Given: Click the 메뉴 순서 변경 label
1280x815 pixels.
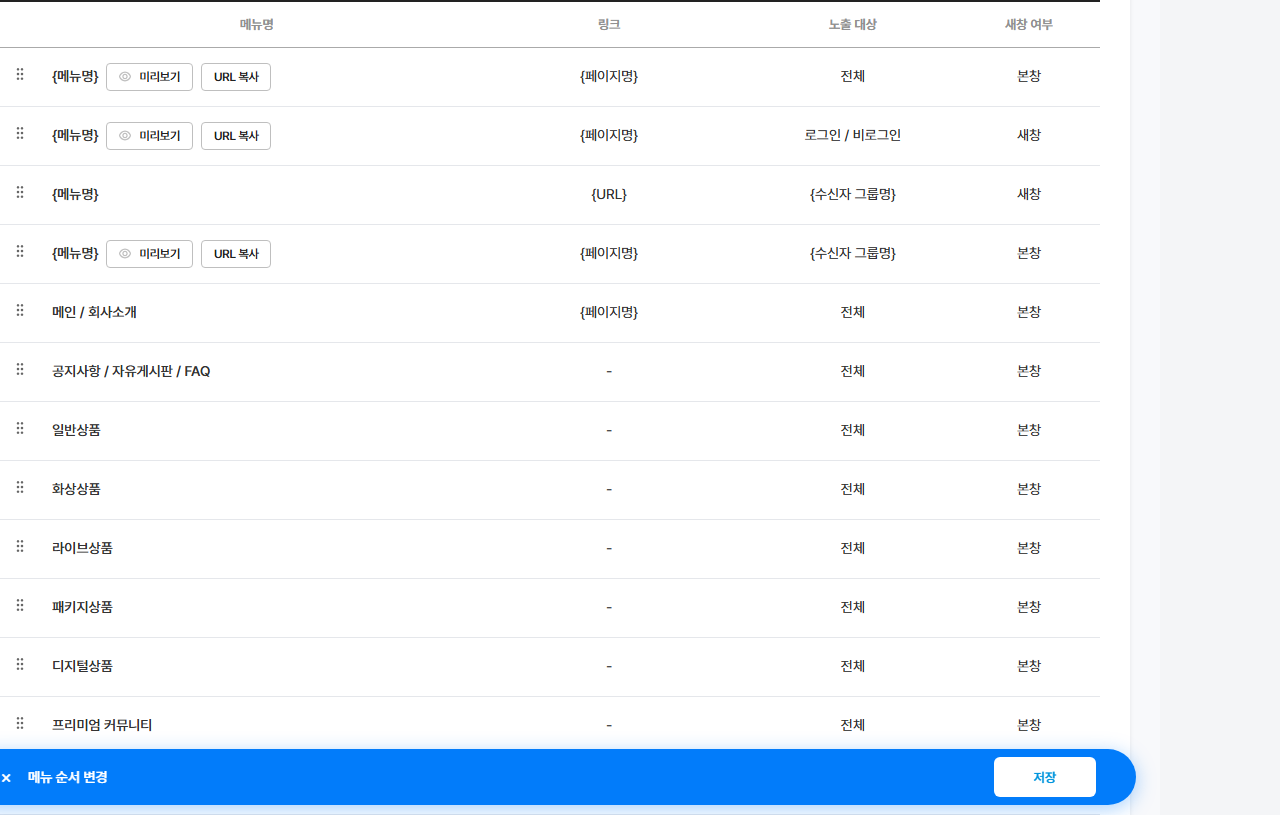Looking at the screenshot, I should coord(68,777).
